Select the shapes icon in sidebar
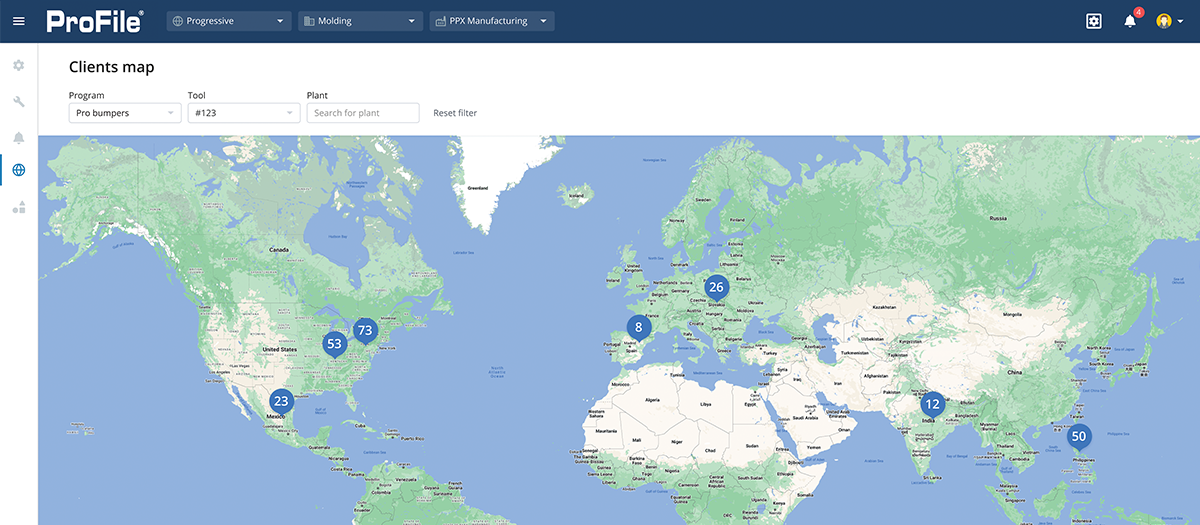Screen dimensions: 1200x525 tap(18, 208)
